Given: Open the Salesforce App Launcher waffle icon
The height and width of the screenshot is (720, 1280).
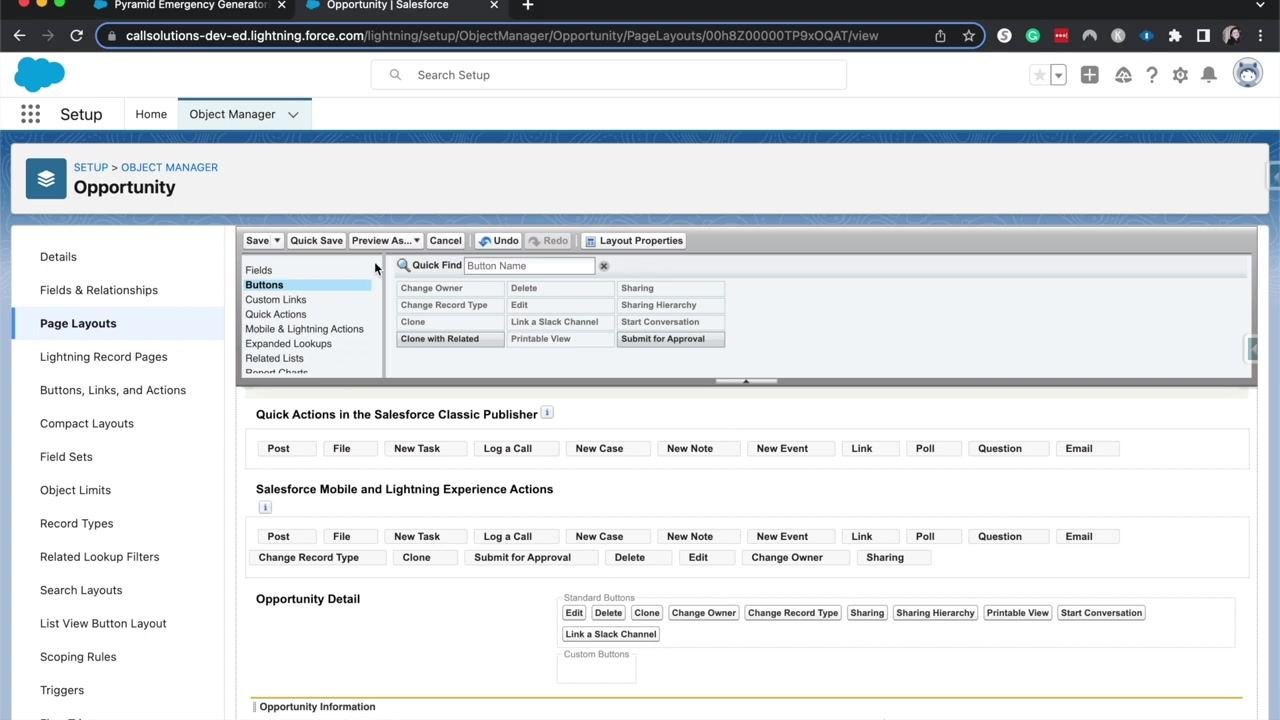Looking at the screenshot, I should pyautogui.click(x=30, y=114).
